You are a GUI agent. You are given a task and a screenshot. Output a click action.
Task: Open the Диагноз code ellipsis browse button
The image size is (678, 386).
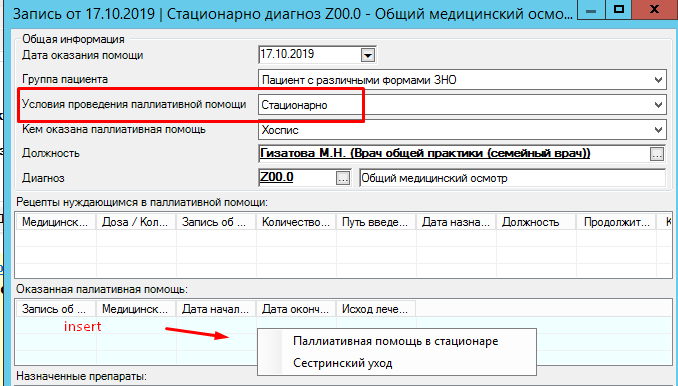(x=343, y=178)
